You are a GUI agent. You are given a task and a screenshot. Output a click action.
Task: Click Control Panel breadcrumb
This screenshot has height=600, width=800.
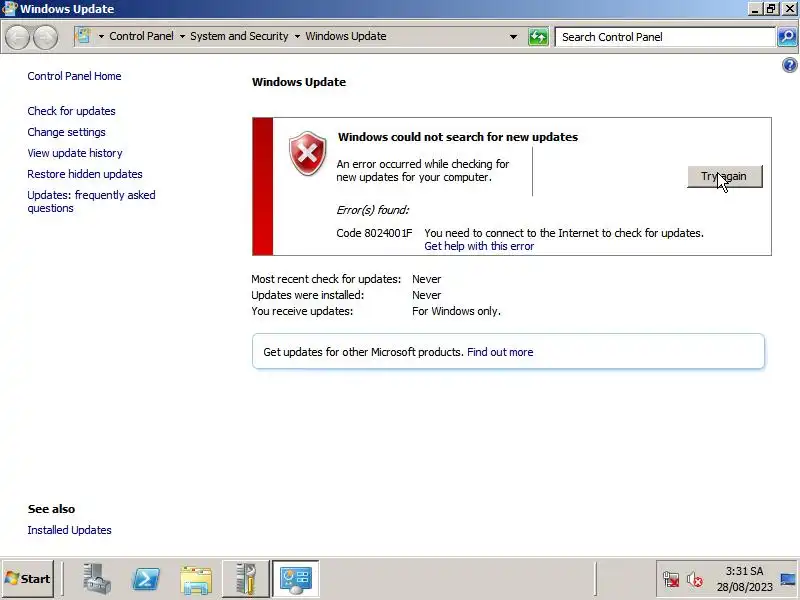click(141, 36)
